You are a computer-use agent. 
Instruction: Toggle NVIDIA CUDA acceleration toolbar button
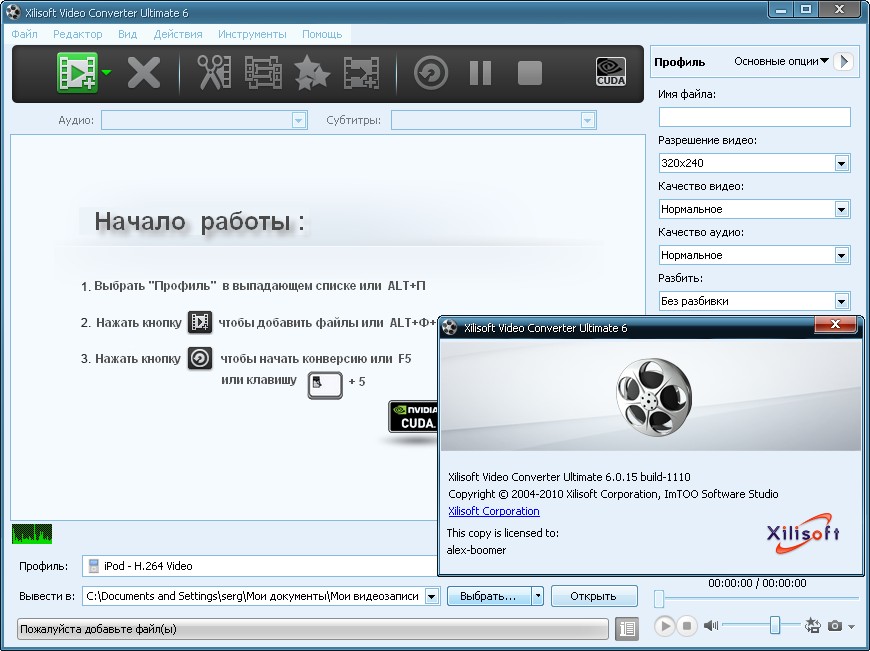(611, 72)
